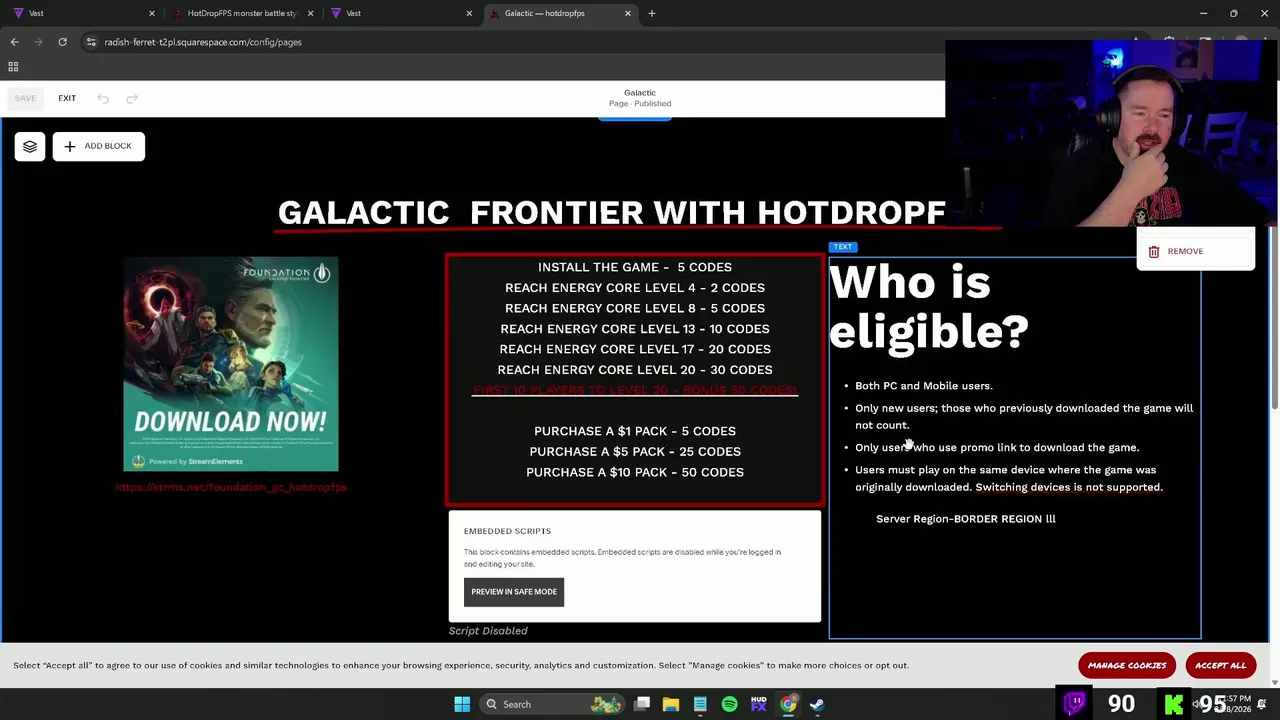Open the Windows Start menu
The height and width of the screenshot is (720, 1280).
point(462,704)
